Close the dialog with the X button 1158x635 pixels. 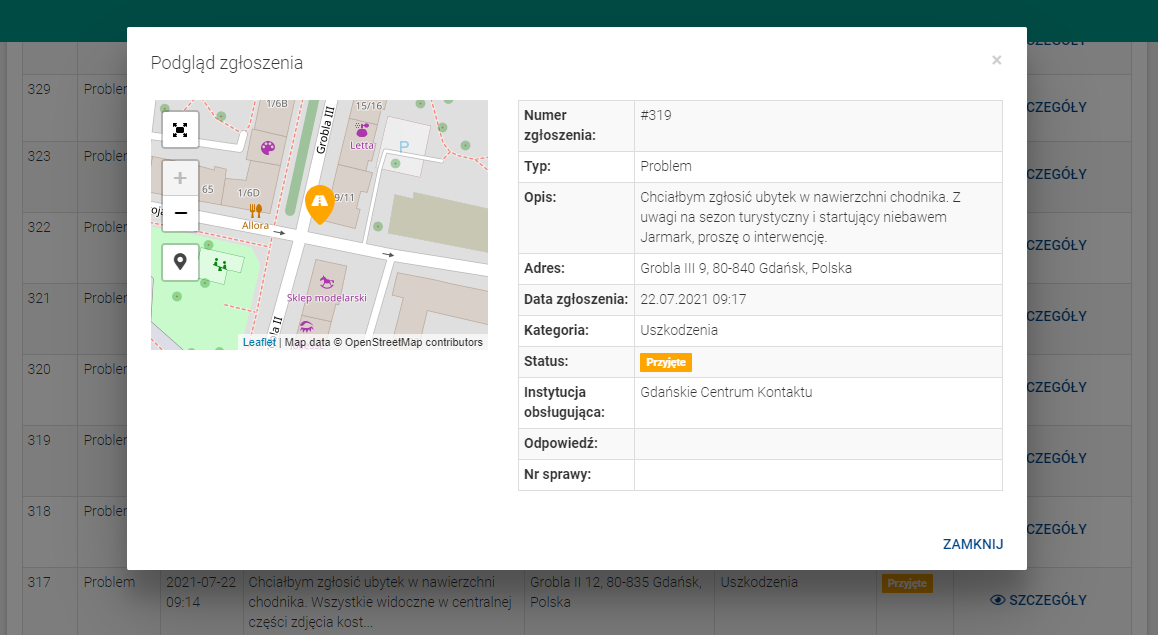(x=996, y=60)
